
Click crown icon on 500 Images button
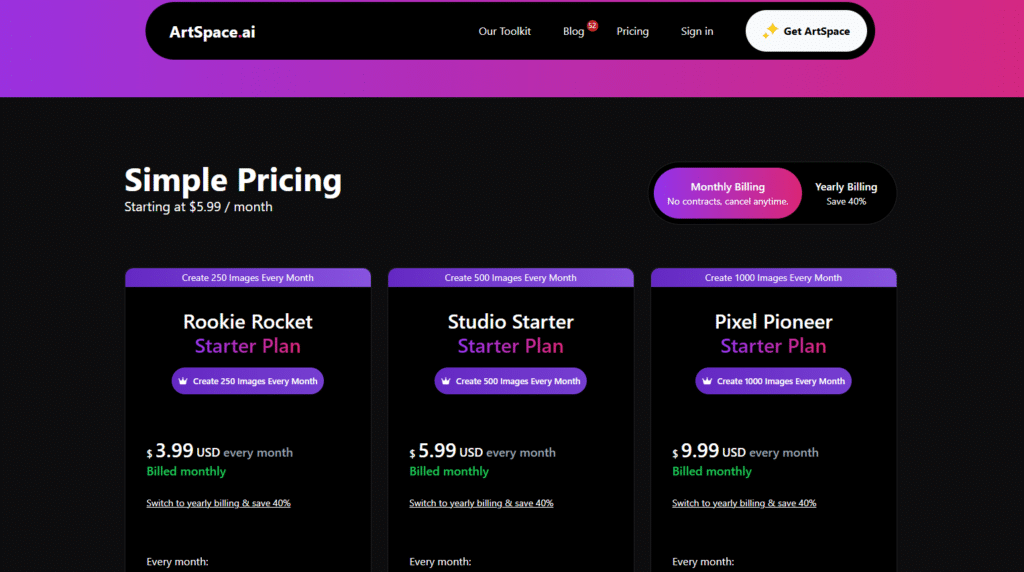pos(446,381)
